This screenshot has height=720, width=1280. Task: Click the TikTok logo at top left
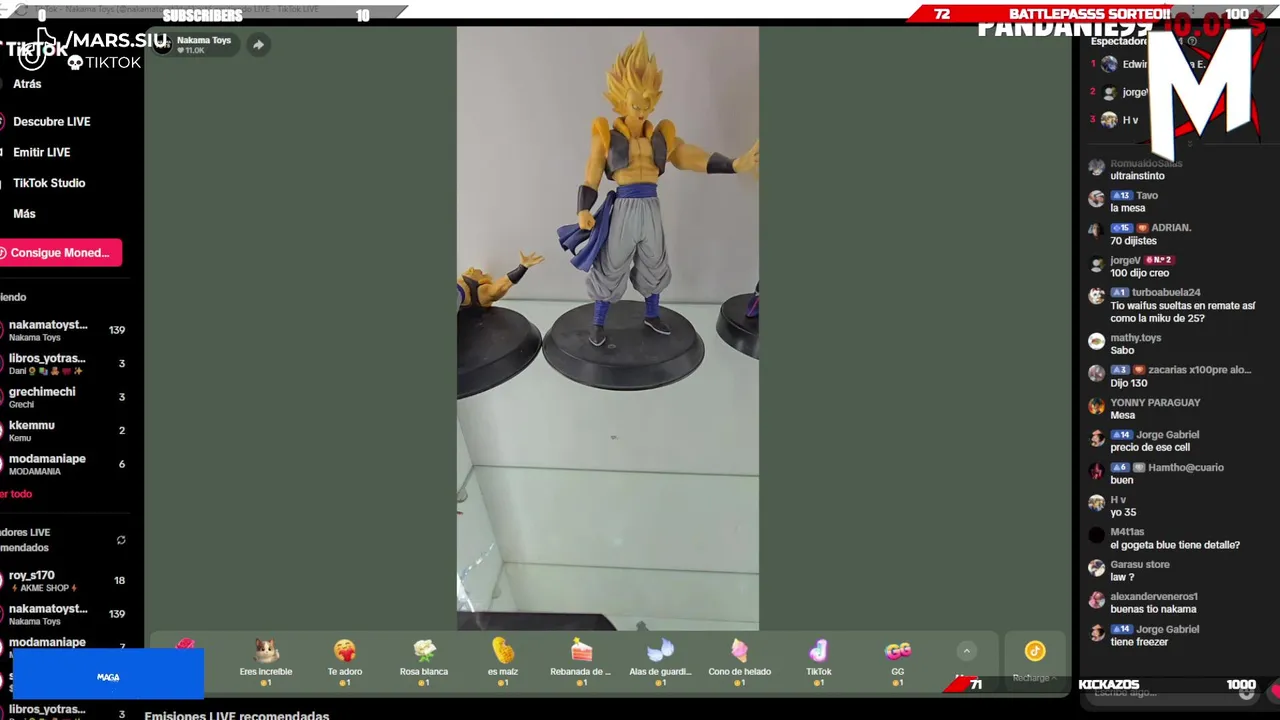tap(35, 49)
